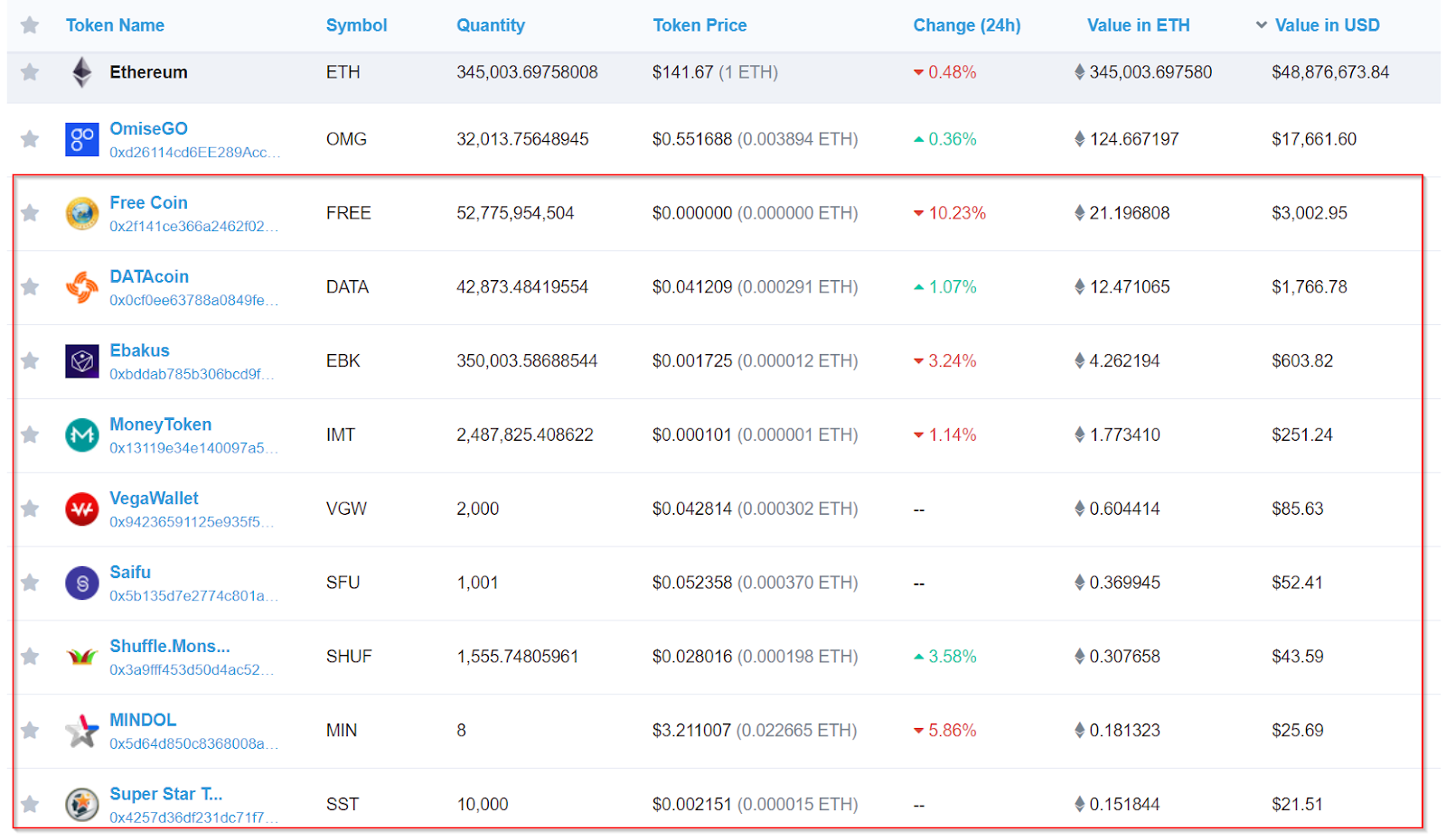
Task: Toggle favorite star for Ethereum row
Action: tap(30, 72)
